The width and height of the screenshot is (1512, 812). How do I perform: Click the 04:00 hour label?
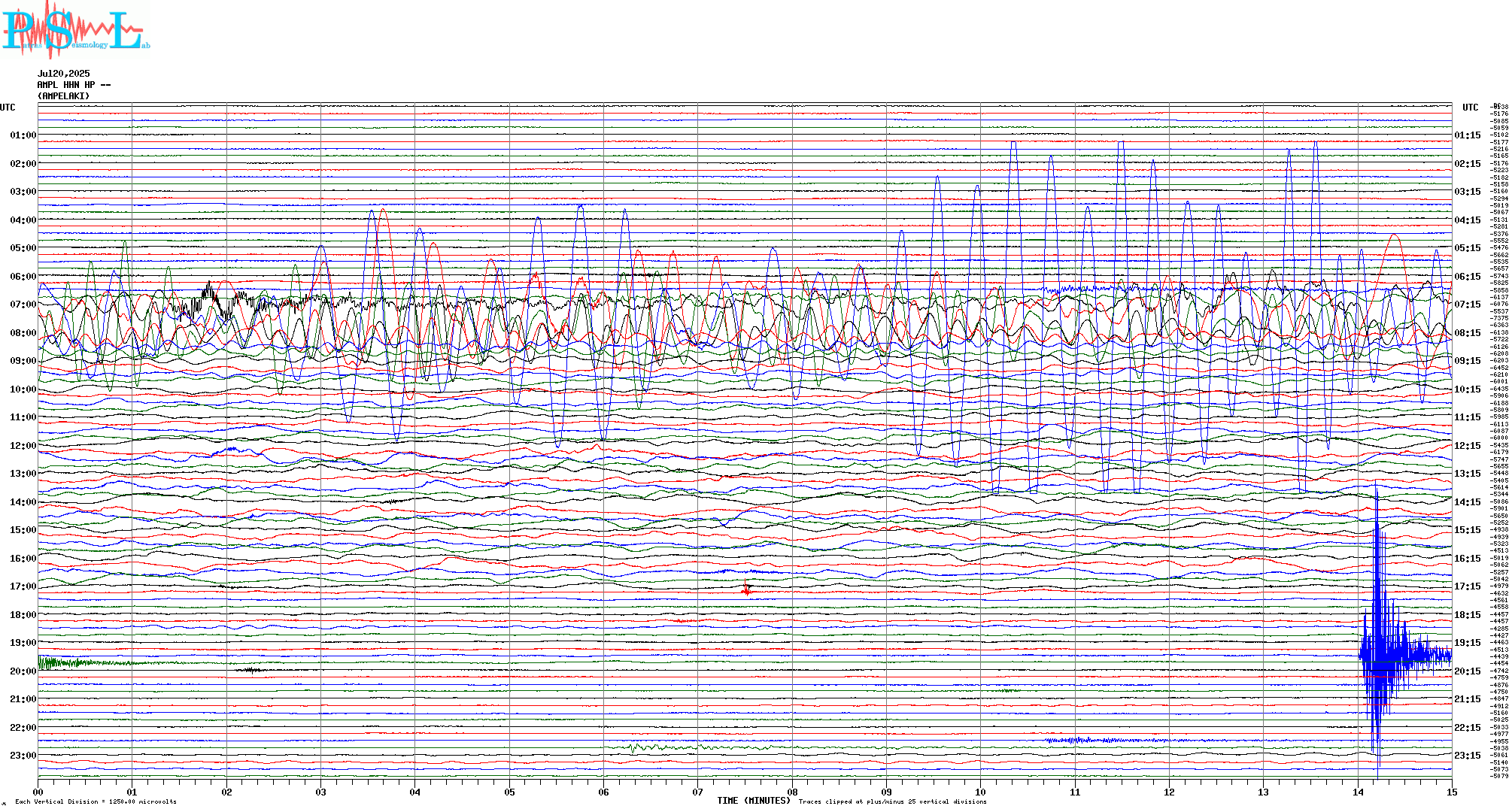pos(23,220)
